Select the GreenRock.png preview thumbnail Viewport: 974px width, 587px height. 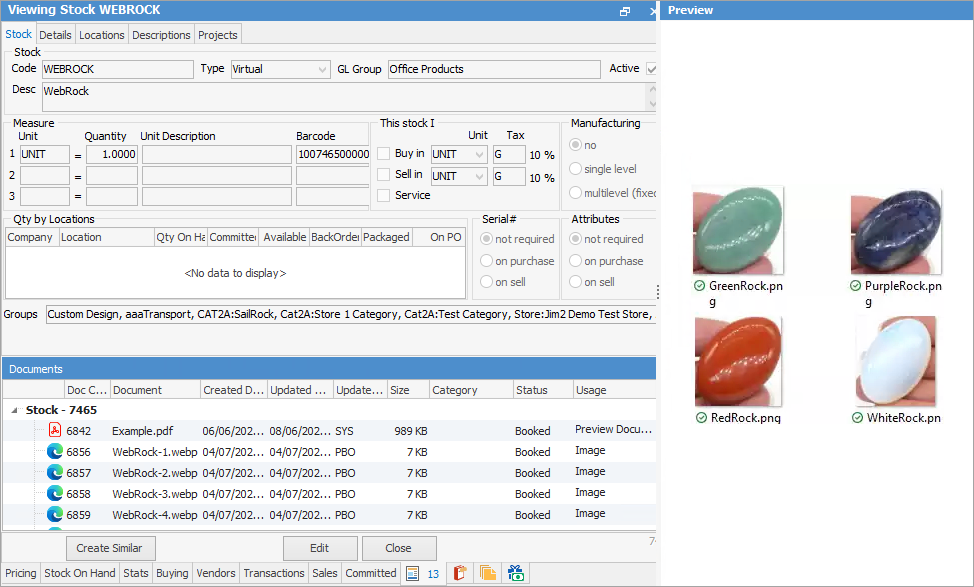tap(737, 231)
